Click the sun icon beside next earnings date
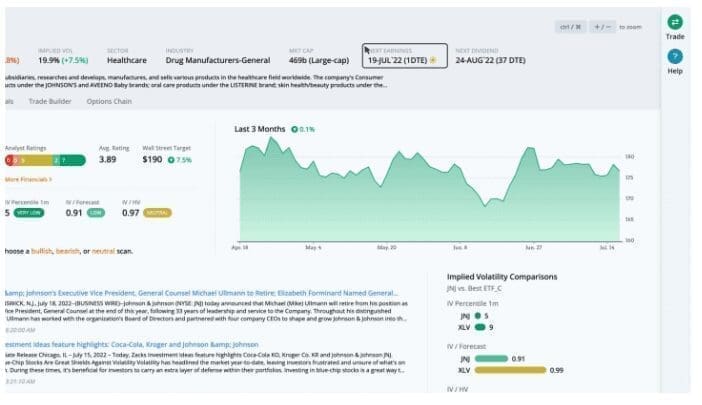 (432, 59)
